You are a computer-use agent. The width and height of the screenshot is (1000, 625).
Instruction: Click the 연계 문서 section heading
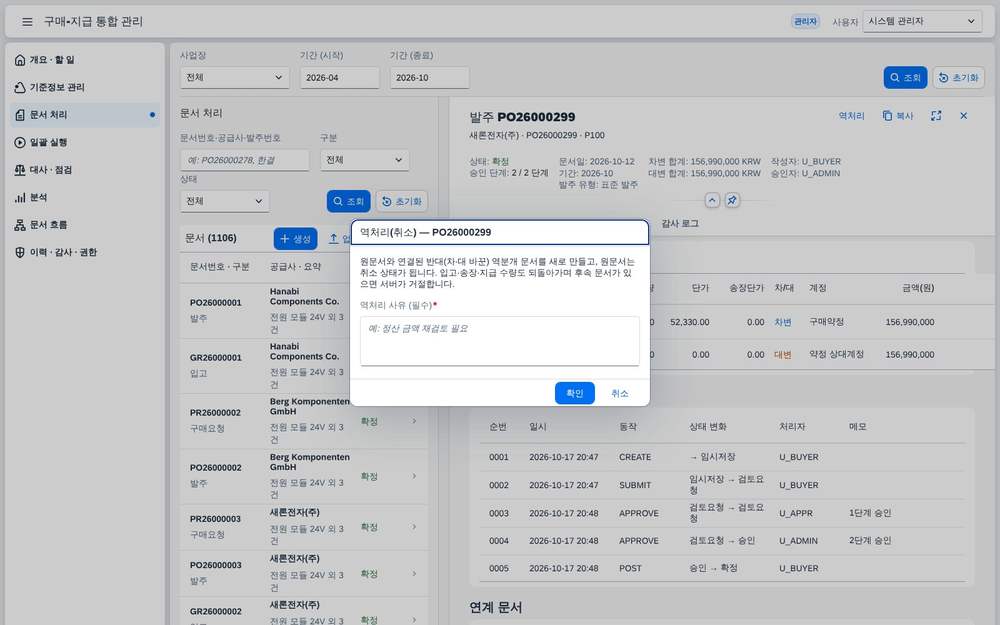click(x=495, y=607)
